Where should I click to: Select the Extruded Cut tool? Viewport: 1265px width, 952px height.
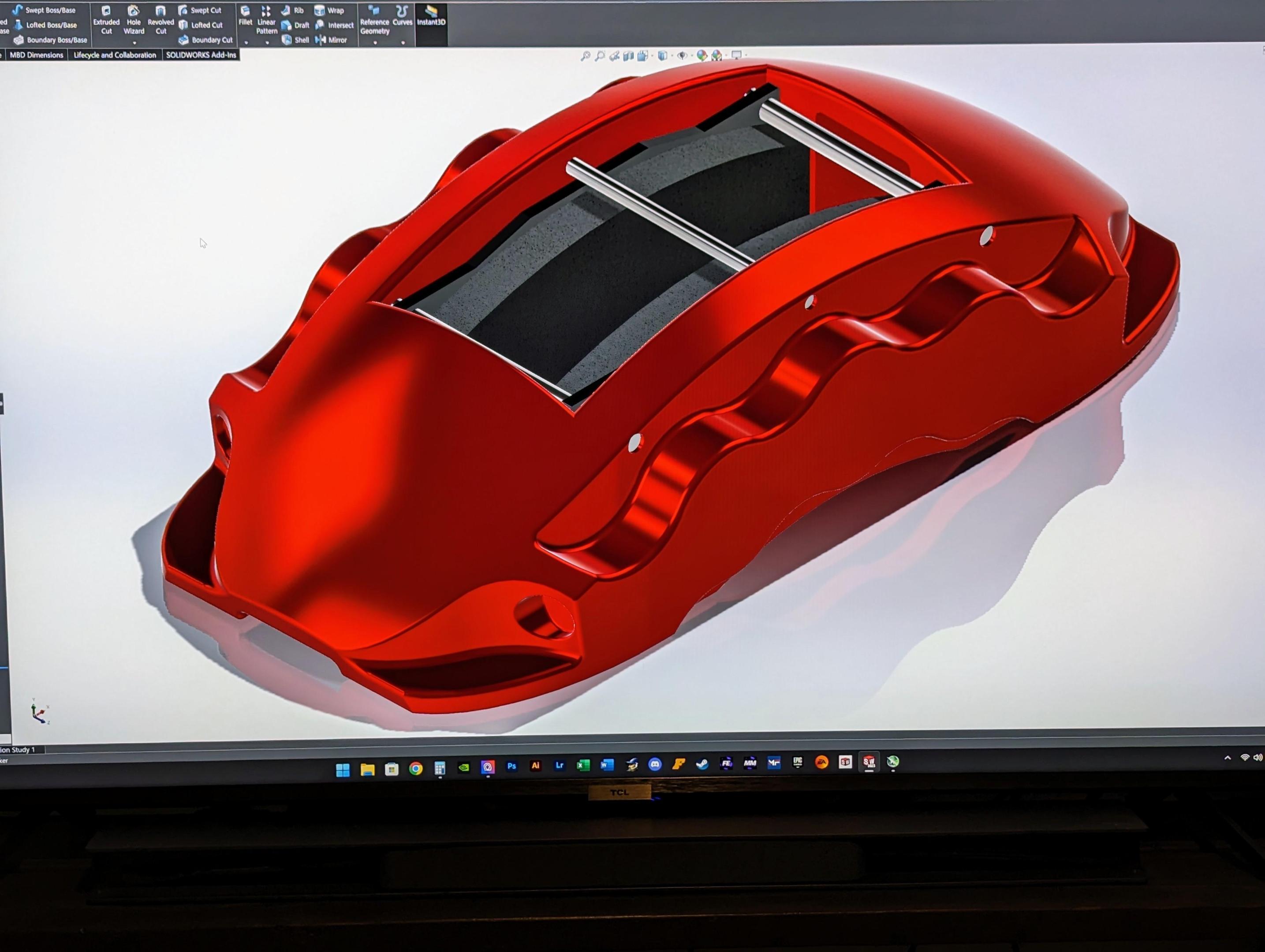click(106, 21)
